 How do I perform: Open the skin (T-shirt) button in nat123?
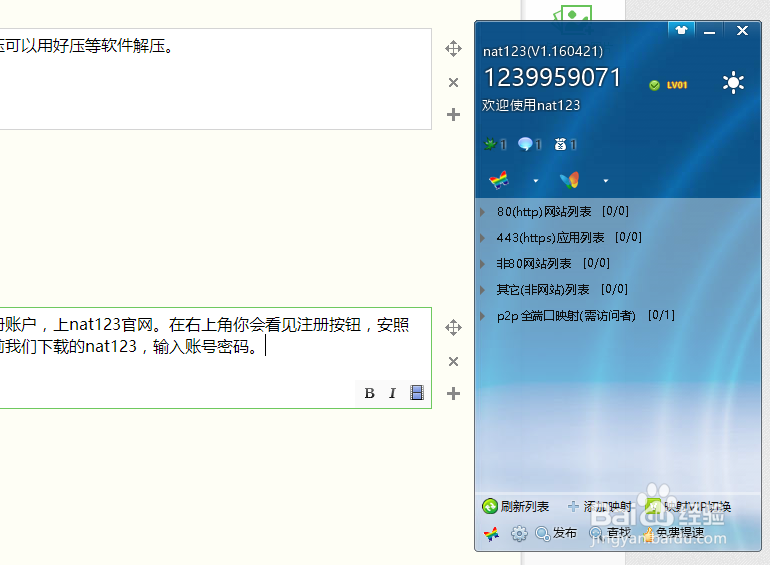click(681, 30)
